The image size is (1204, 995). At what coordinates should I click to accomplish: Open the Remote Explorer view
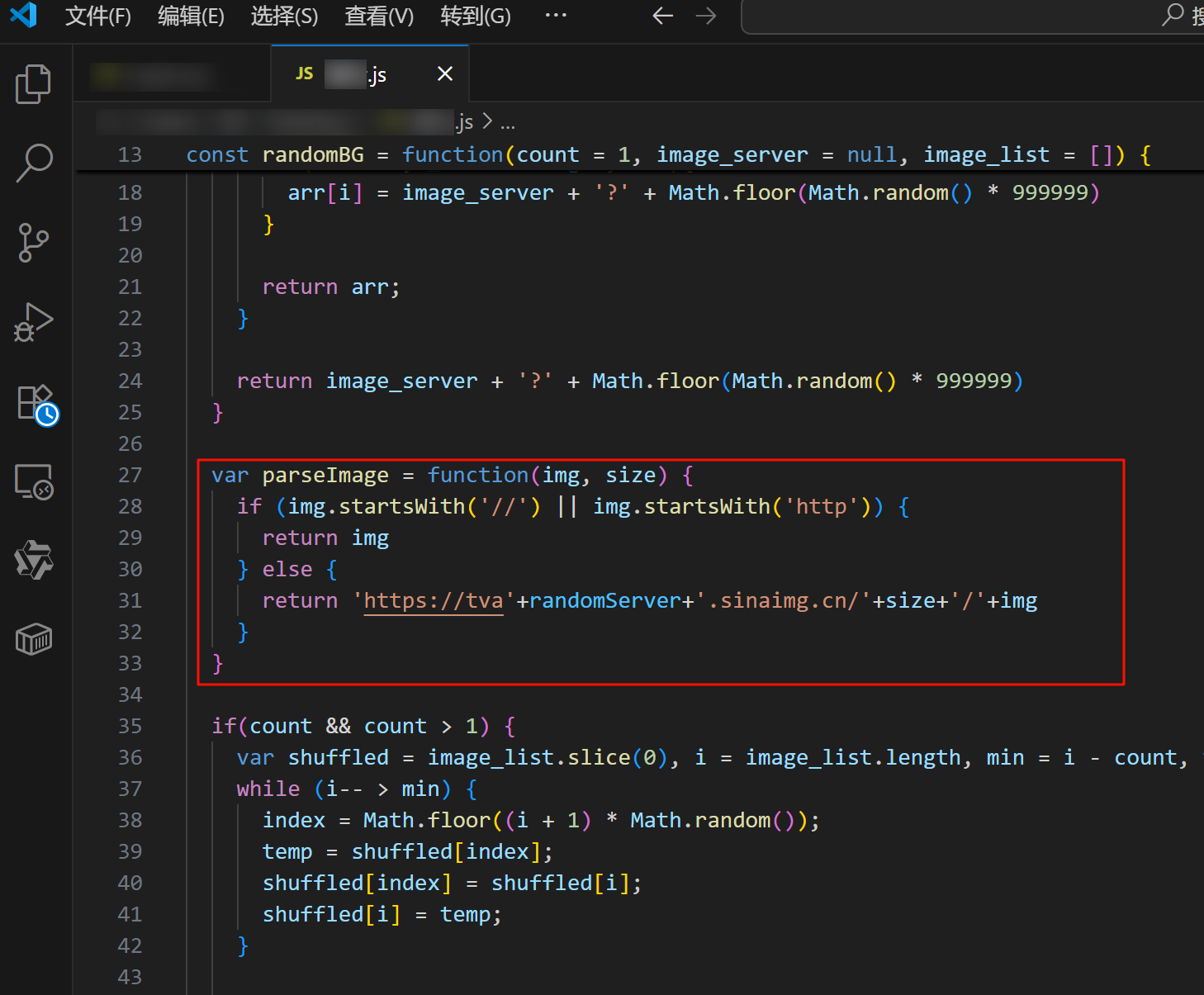[x=34, y=481]
